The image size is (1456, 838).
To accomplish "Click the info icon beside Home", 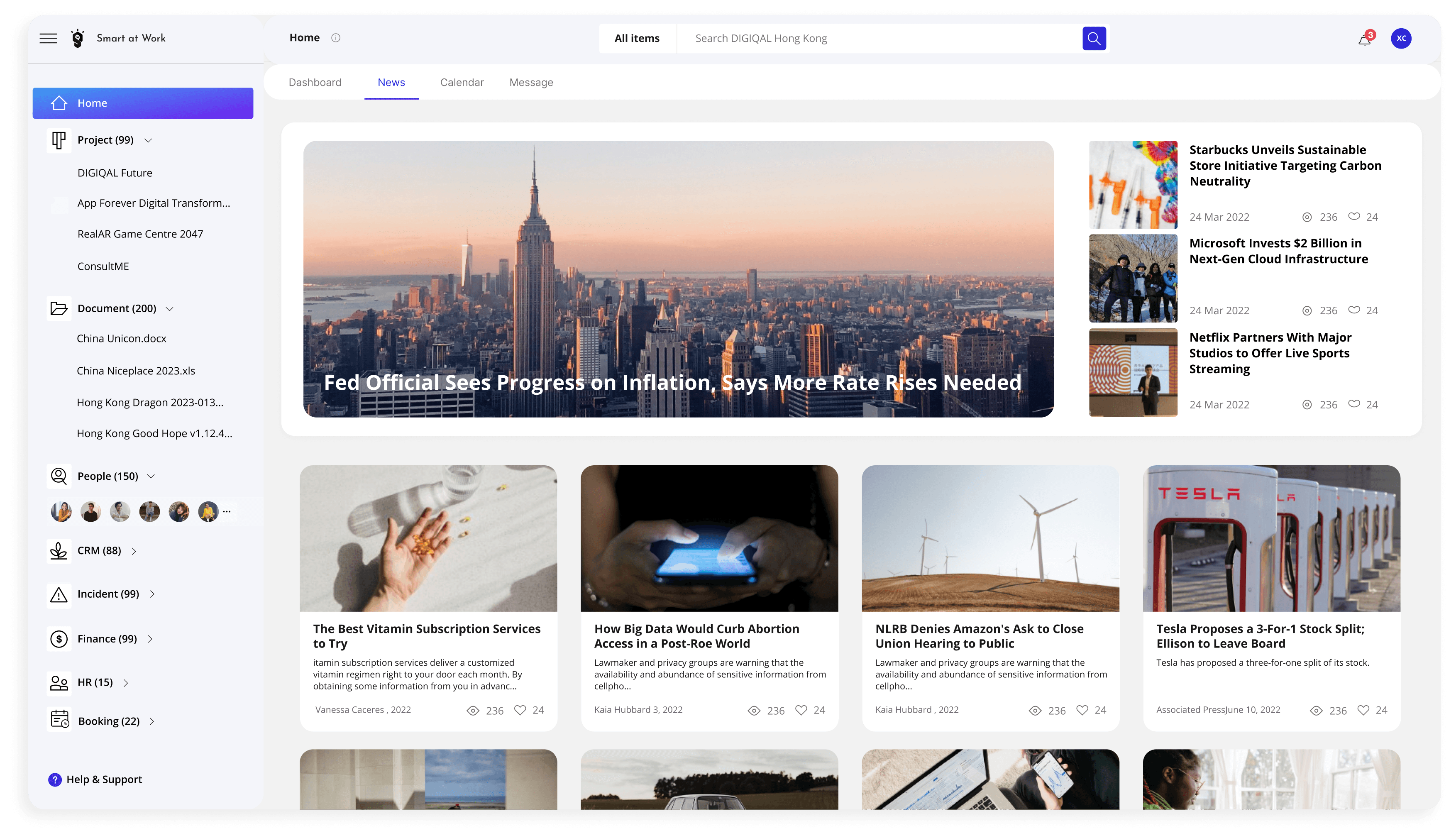I will point(335,38).
